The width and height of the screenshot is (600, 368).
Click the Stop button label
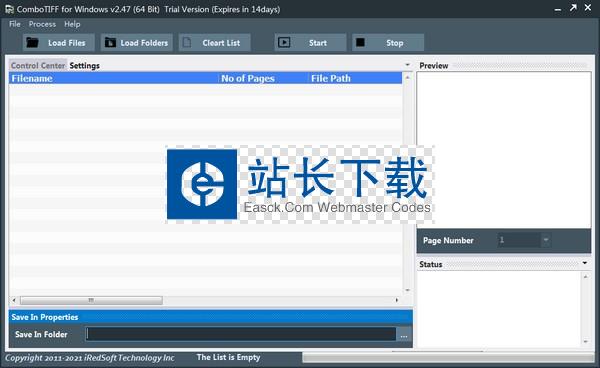pyautogui.click(x=395, y=43)
